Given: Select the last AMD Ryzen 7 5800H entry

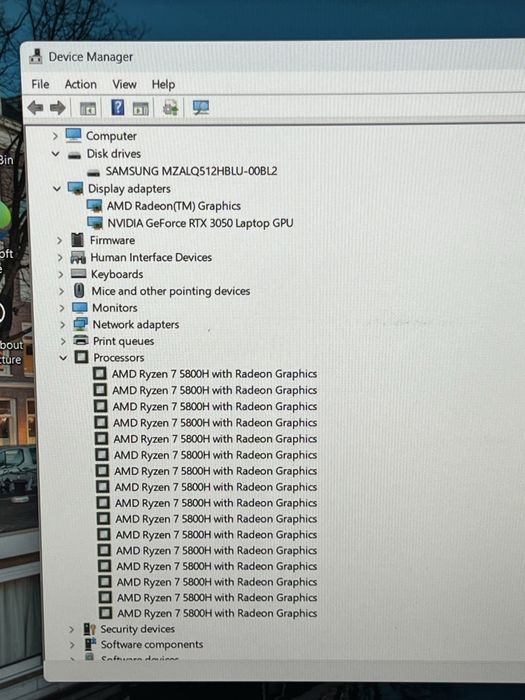Looking at the screenshot, I should point(217,613).
